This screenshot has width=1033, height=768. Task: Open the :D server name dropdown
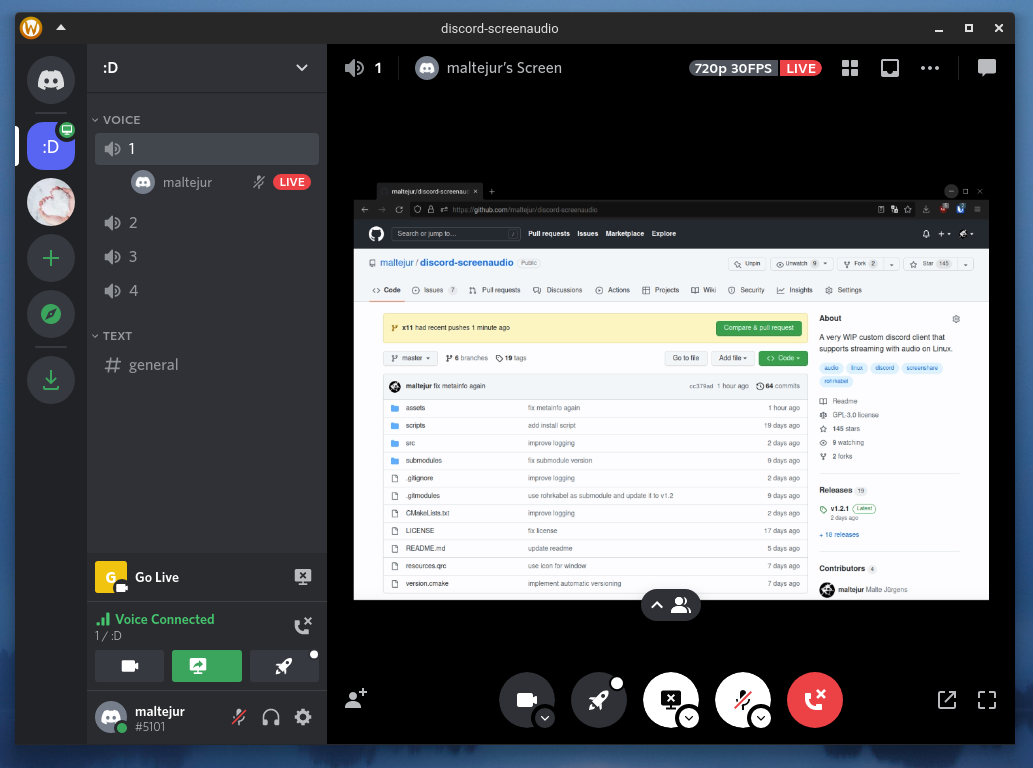207,68
